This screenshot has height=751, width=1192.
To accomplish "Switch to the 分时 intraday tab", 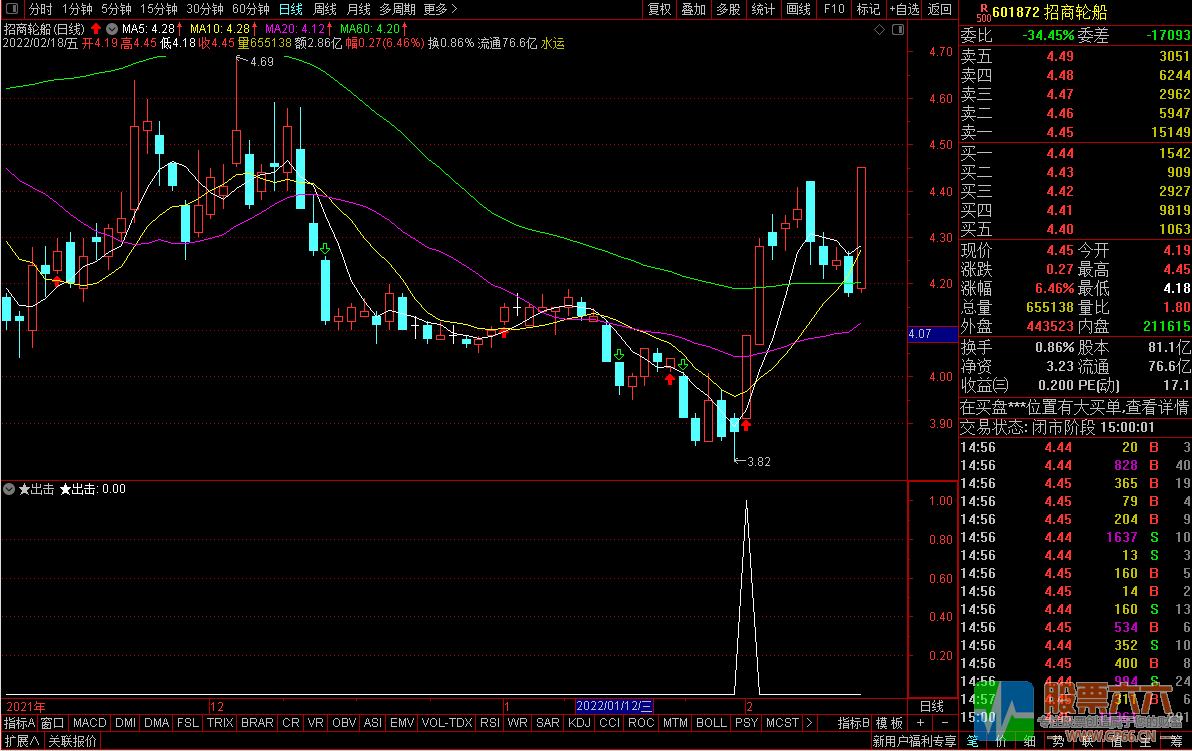I will click(41, 9).
